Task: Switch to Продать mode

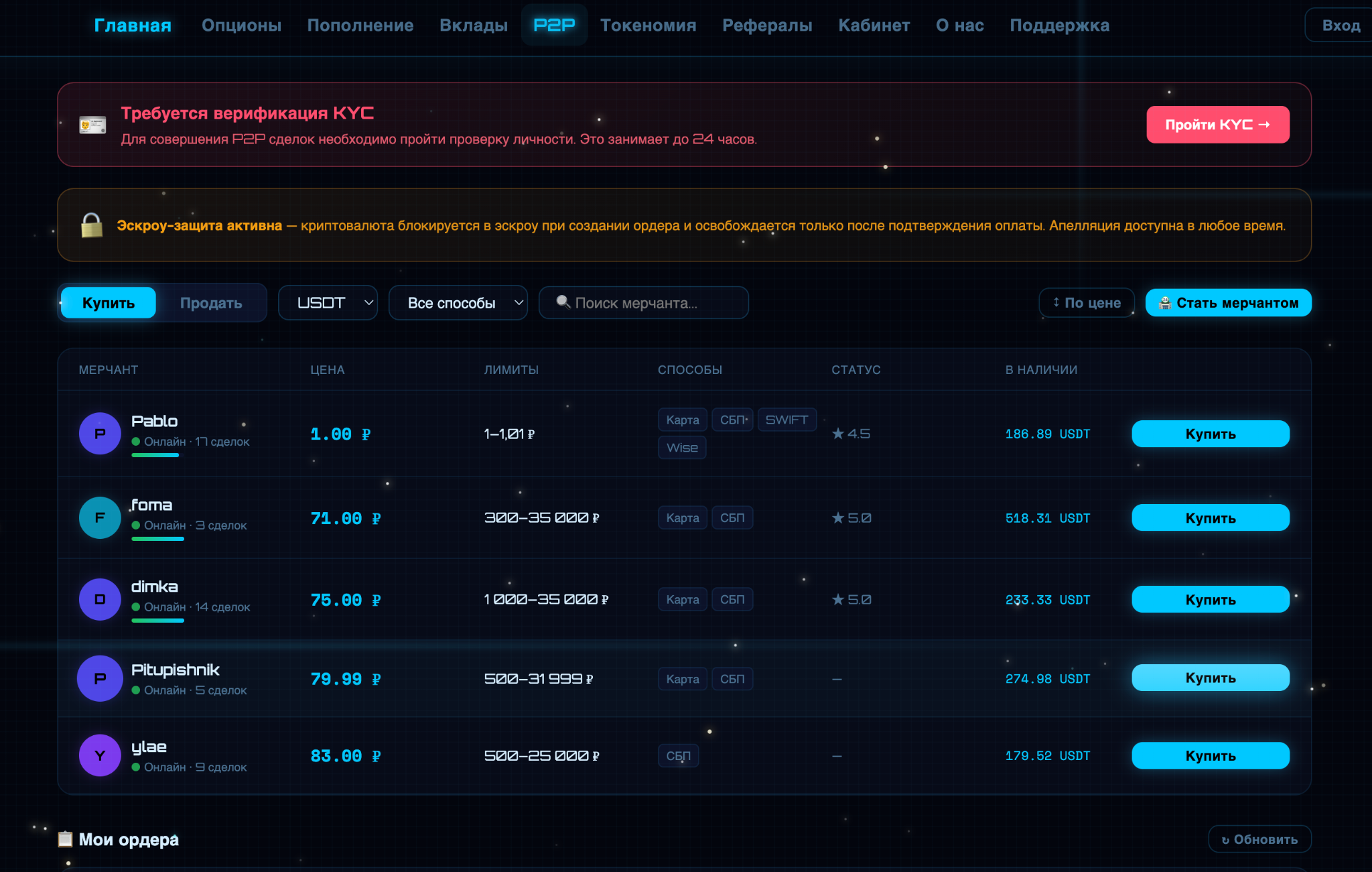Action: point(211,303)
